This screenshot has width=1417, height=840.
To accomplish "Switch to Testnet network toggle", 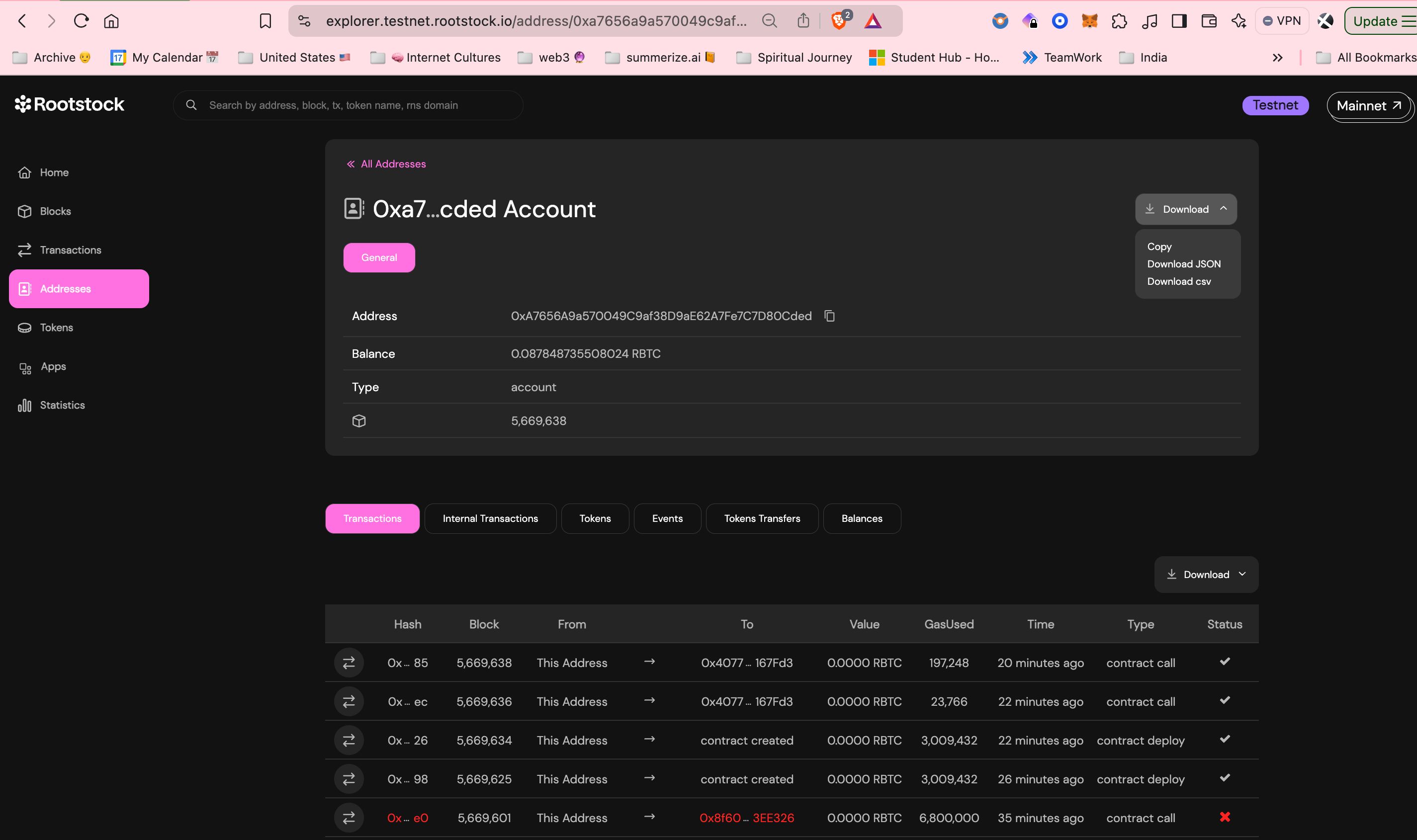I will click(1275, 104).
